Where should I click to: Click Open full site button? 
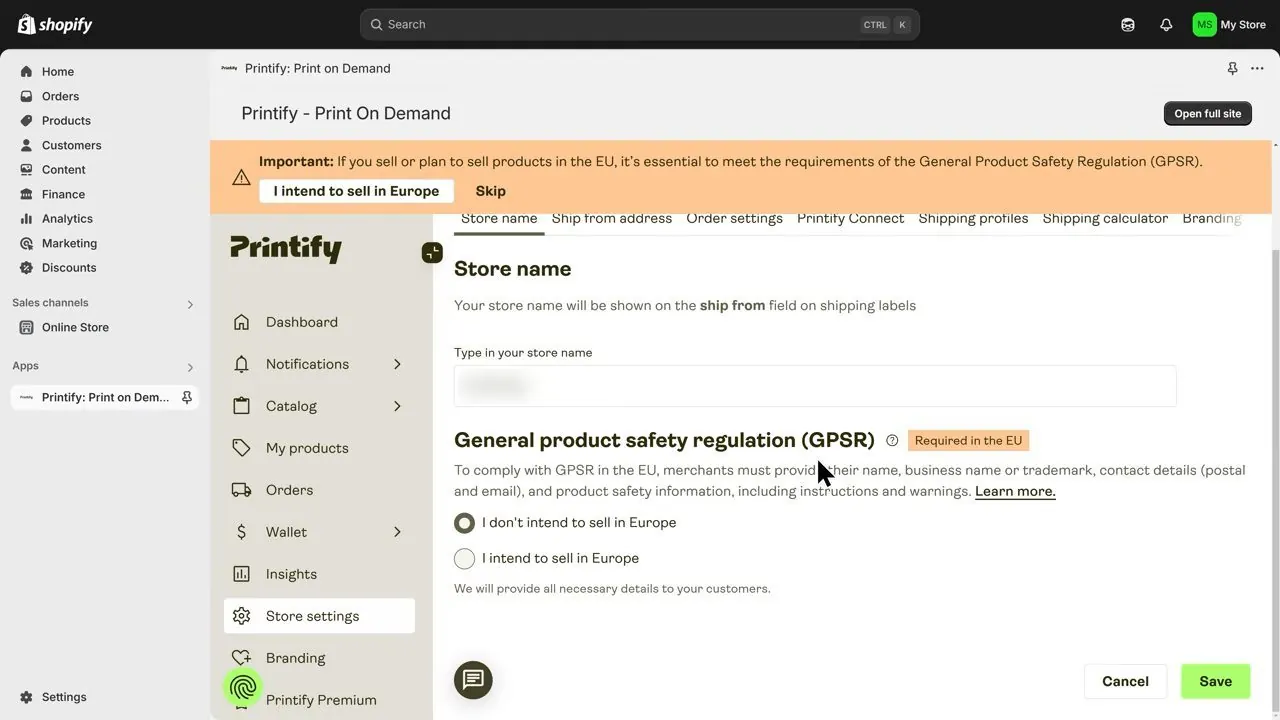coord(1207,113)
